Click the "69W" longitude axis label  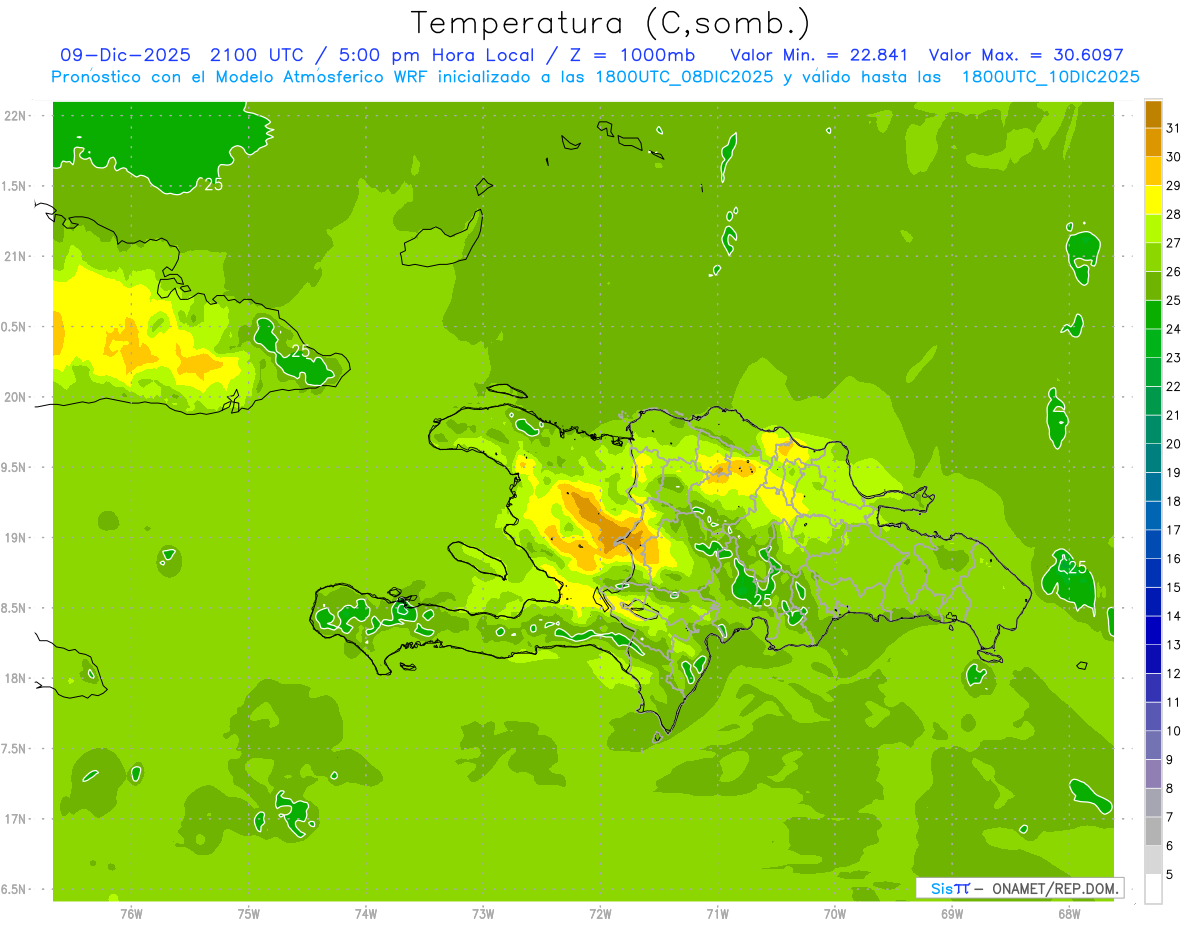click(x=952, y=913)
